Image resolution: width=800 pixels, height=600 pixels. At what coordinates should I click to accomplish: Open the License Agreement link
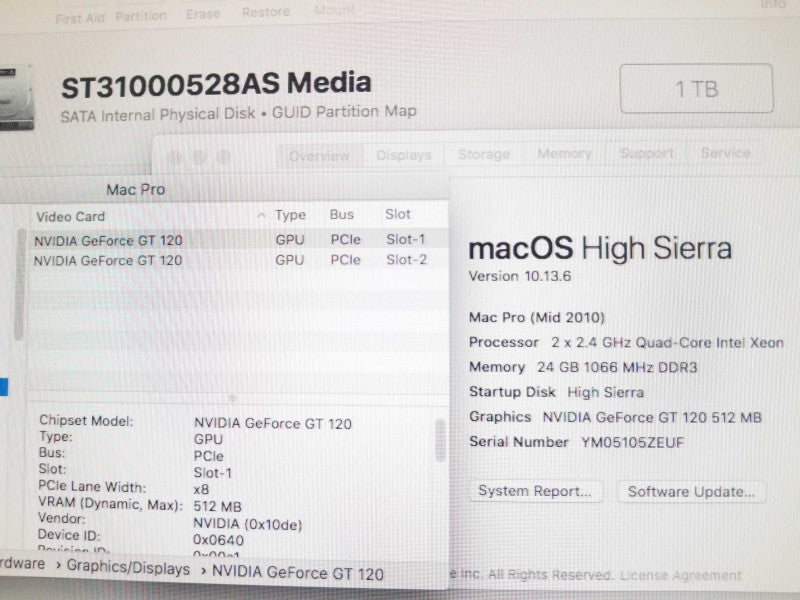681,576
